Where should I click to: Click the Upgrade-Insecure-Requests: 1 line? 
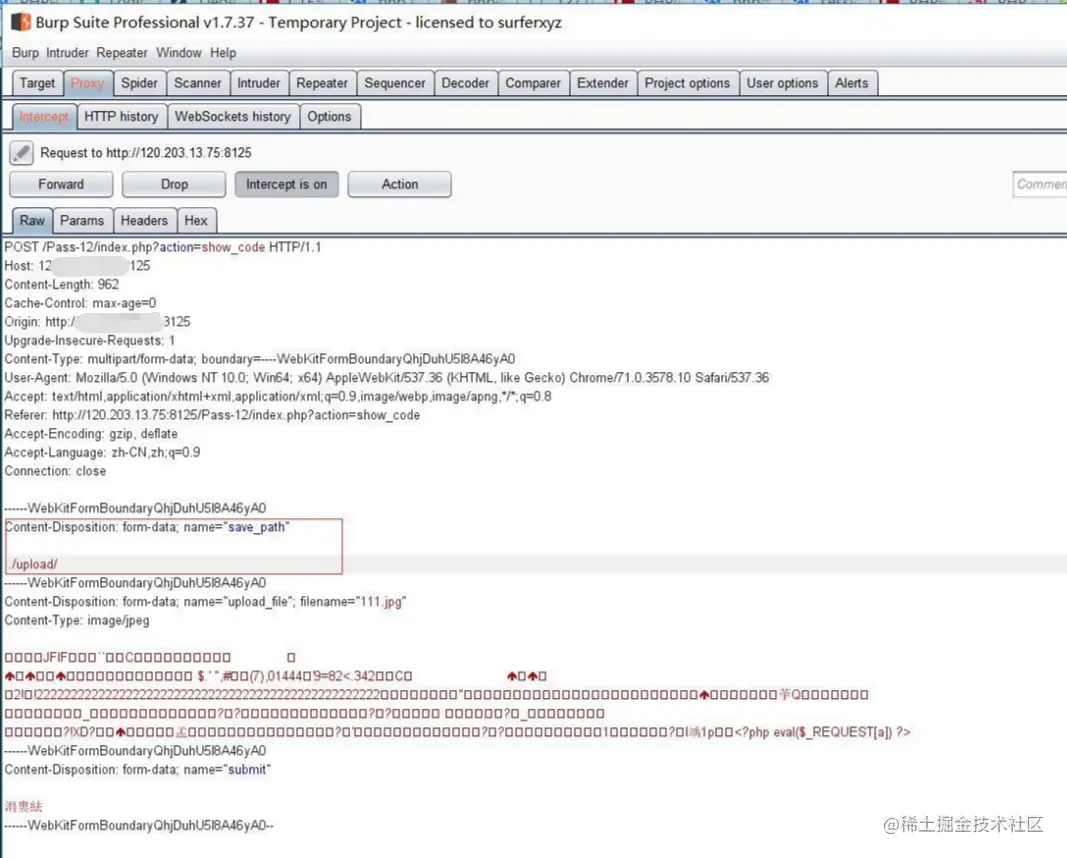click(90, 340)
